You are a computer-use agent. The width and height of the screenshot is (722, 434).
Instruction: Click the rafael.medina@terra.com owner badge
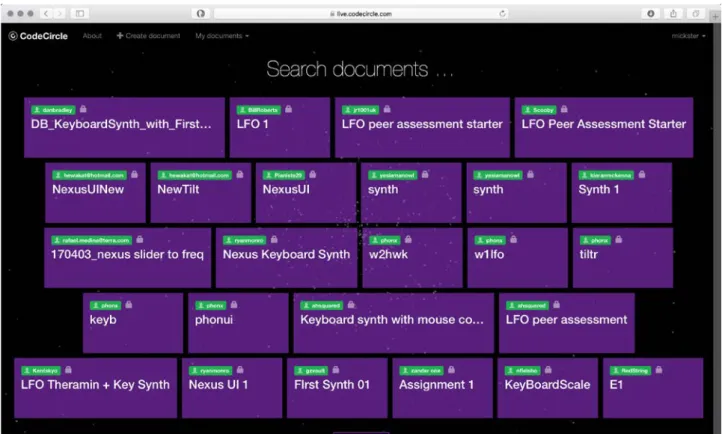point(92,240)
